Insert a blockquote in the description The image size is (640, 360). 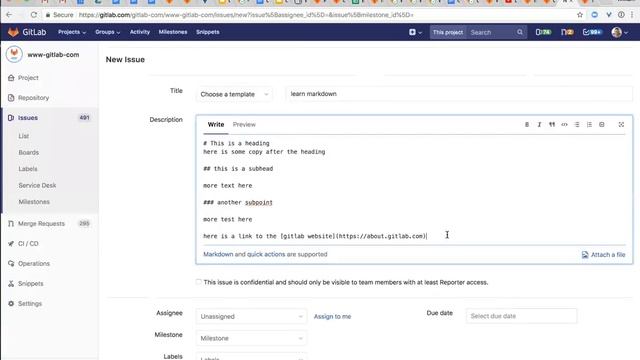552,124
